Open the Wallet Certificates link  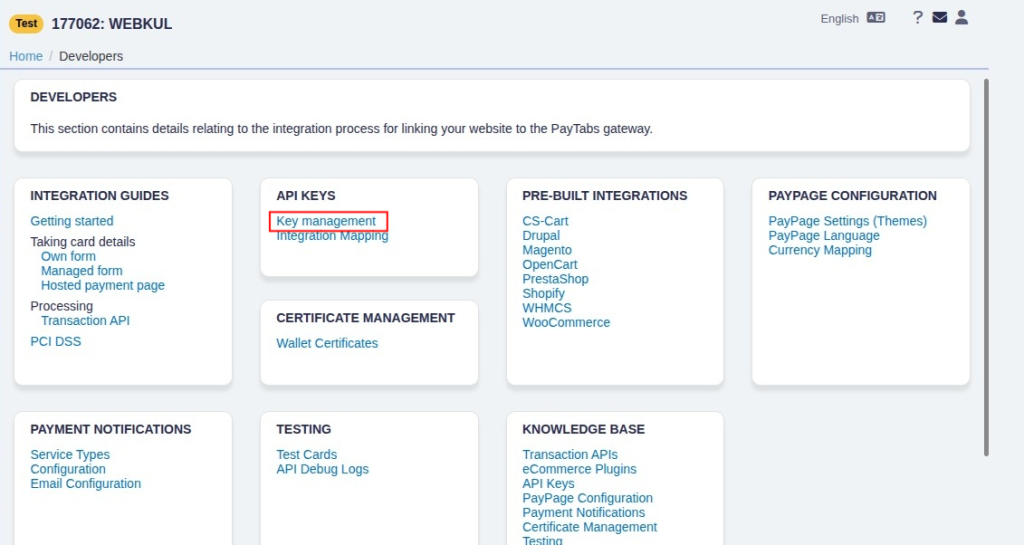tap(327, 343)
